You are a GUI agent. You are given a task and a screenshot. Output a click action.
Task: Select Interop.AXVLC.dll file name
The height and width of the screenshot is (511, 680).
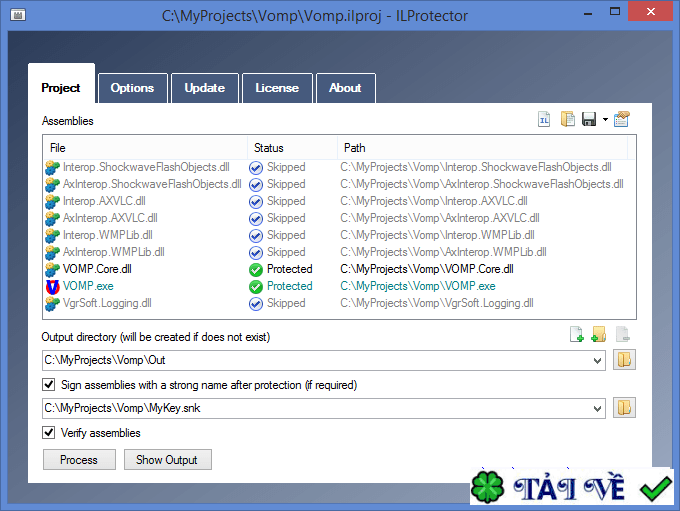tap(104, 201)
